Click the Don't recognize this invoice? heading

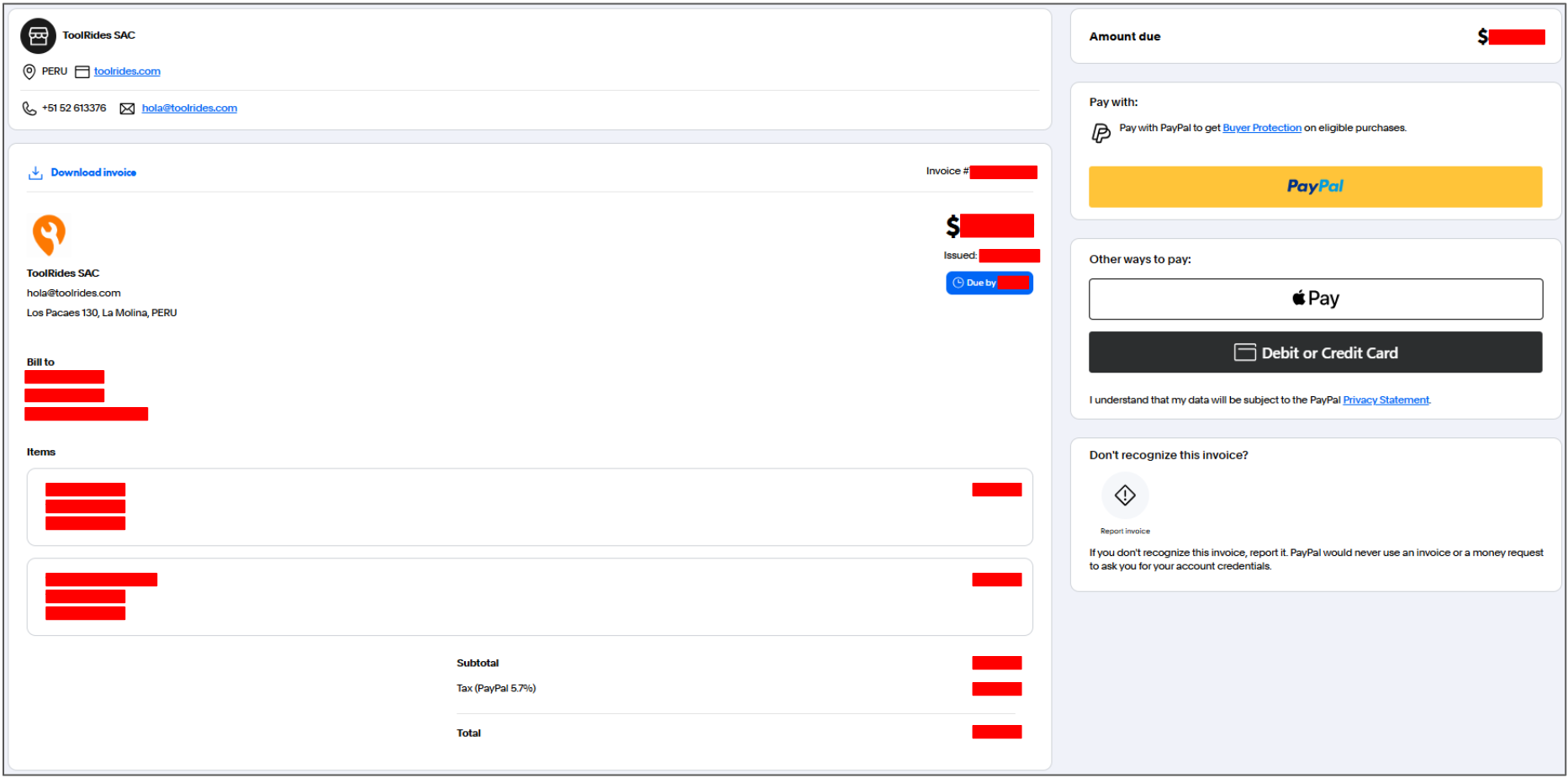click(1169, 455)
